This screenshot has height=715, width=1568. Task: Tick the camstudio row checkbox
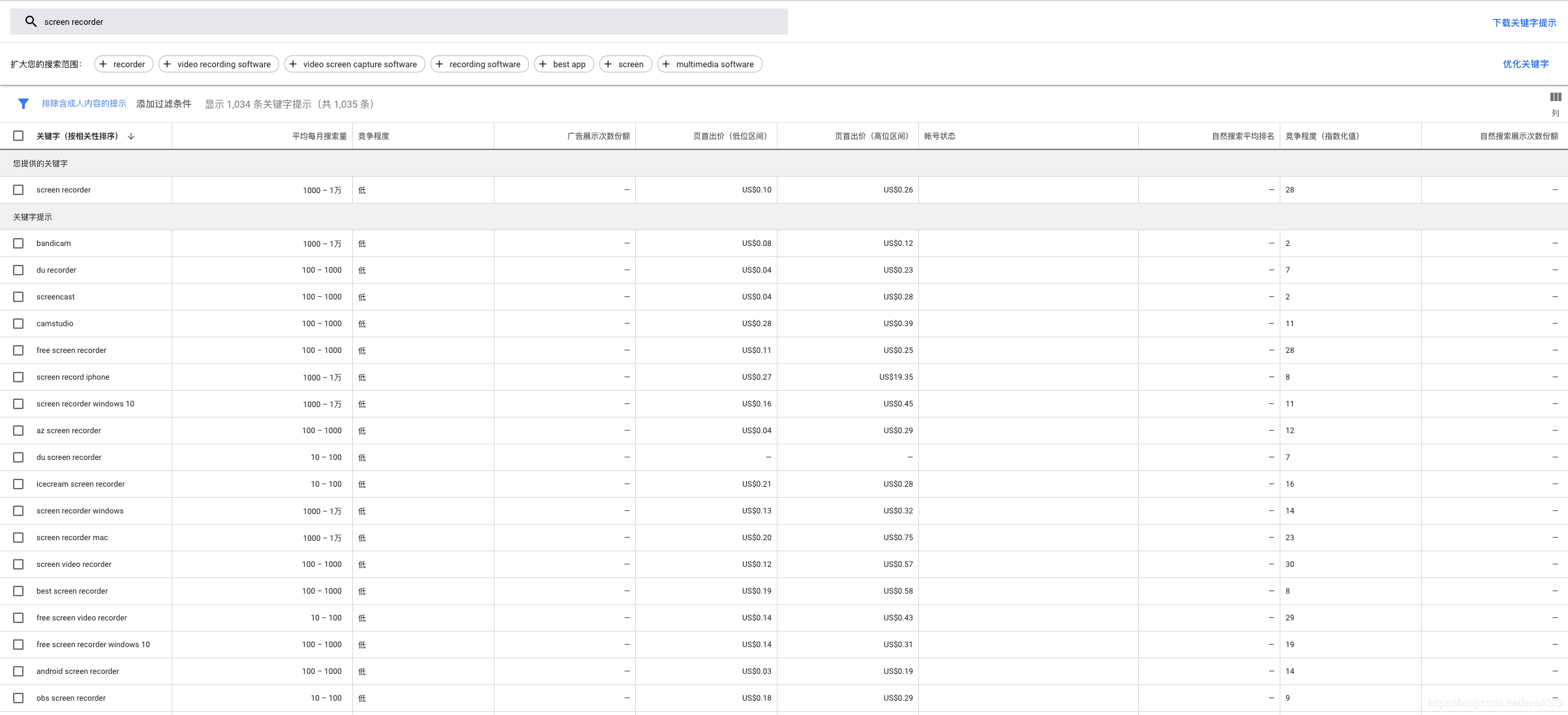(x=18, y=324)
